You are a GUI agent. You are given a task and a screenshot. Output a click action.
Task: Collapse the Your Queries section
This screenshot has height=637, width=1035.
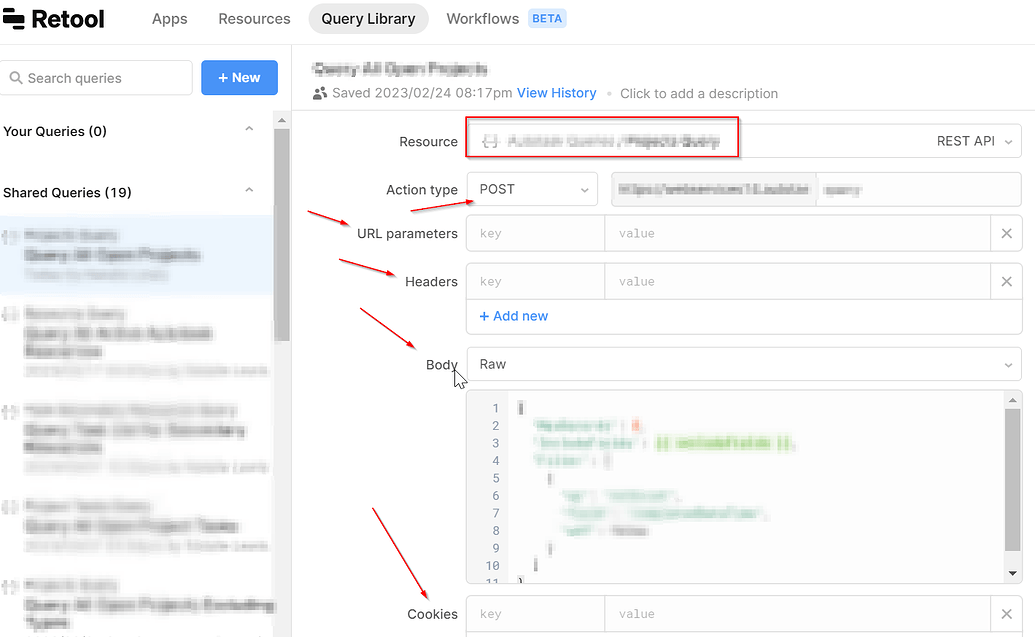point(249,129)
